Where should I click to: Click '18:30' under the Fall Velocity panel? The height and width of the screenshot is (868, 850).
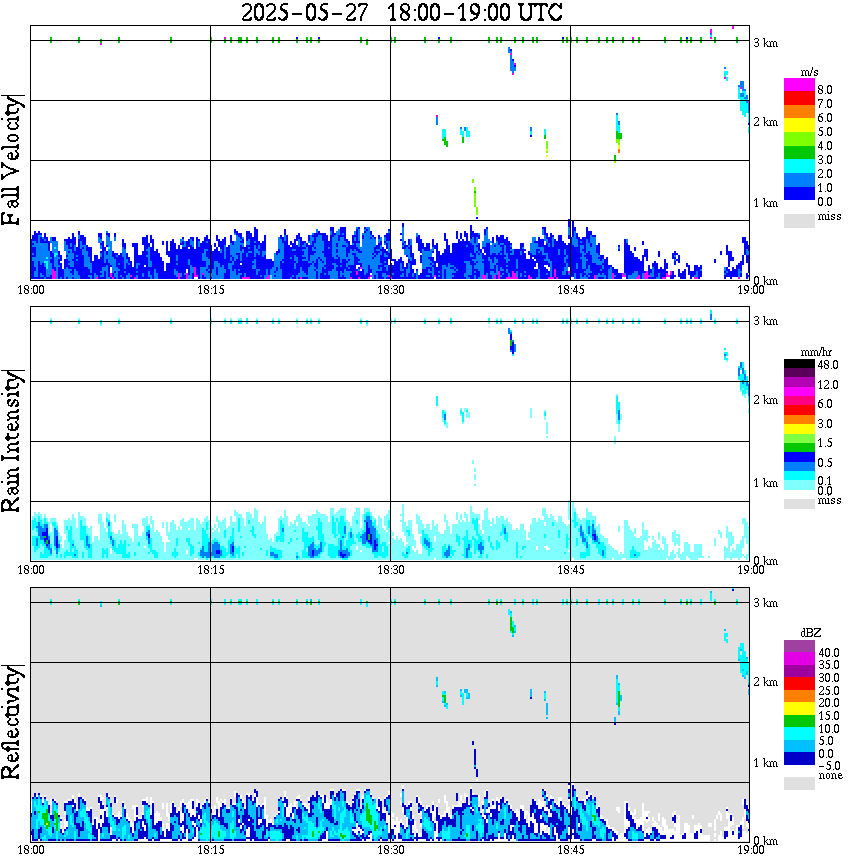pos(390,290)
